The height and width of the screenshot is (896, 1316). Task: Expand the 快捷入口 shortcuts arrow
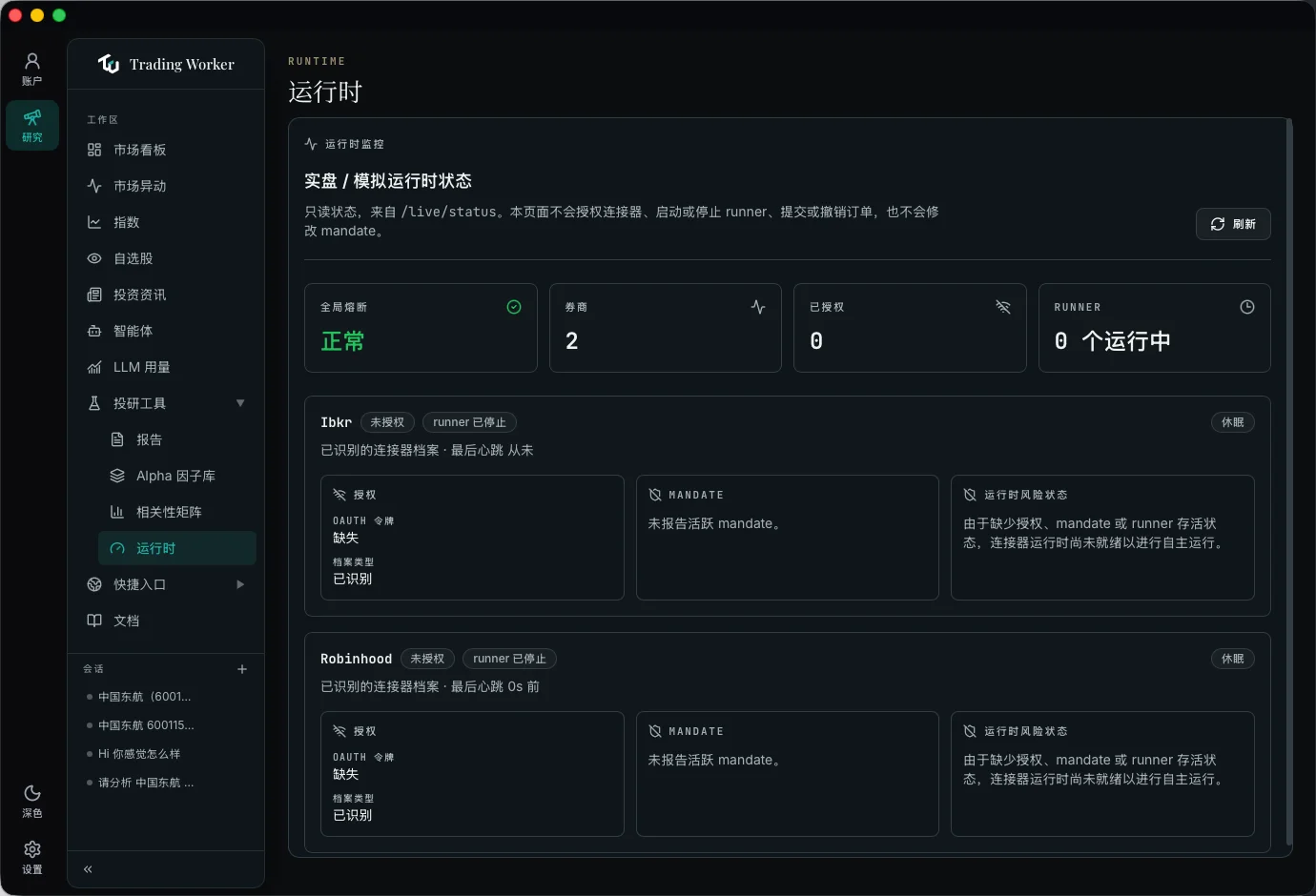[240, 584]
